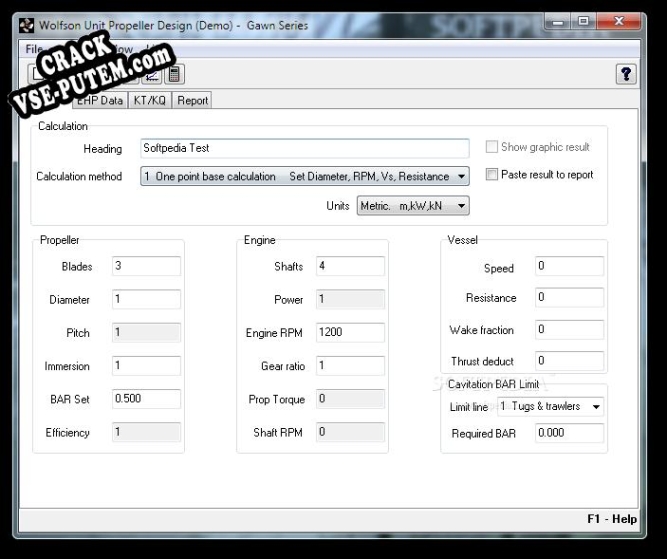Screen dimensions: 667x559
Task: Click the 'Propeller' group label
Action: [60, 240]
